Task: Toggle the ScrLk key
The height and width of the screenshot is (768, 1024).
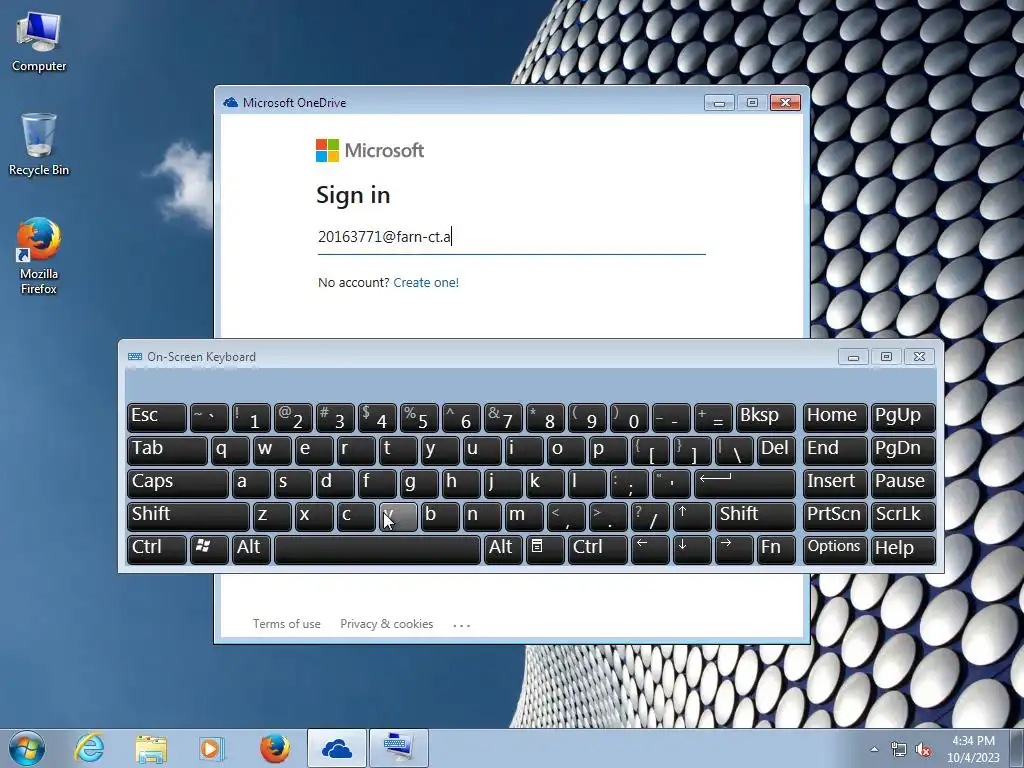Action: coord(903,516)
